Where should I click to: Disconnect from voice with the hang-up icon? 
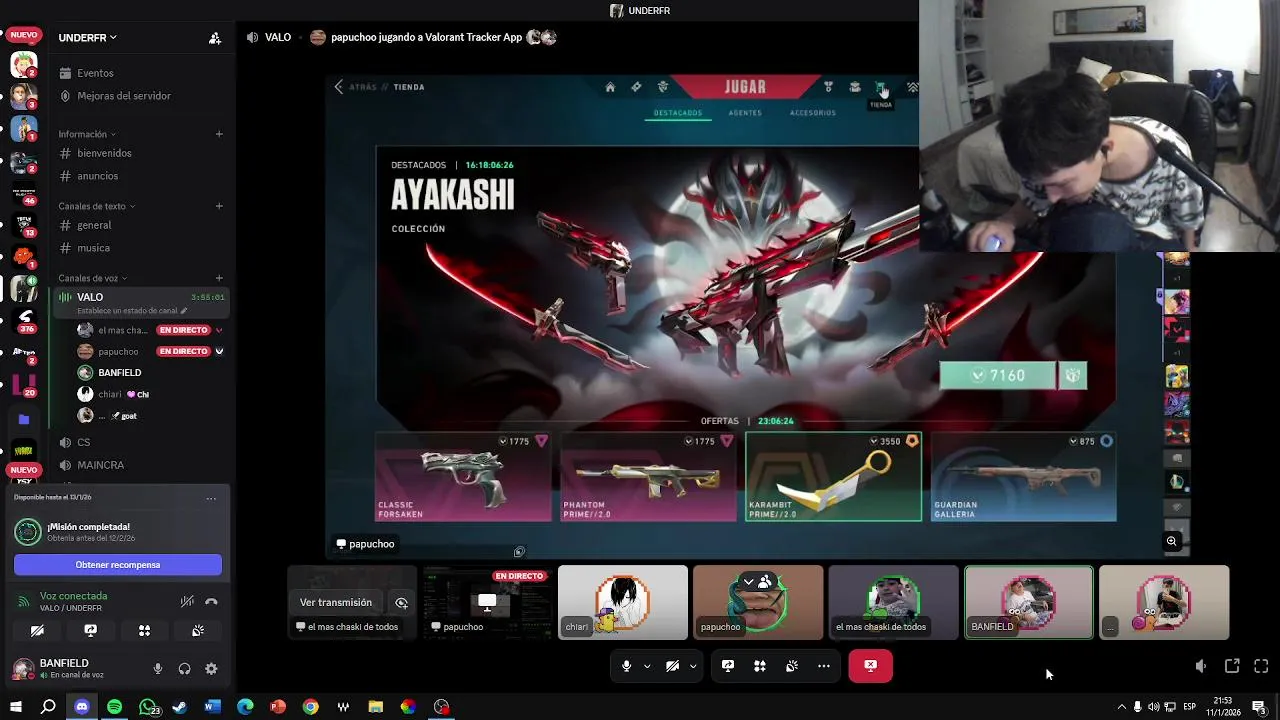click(x=211, y=602)
